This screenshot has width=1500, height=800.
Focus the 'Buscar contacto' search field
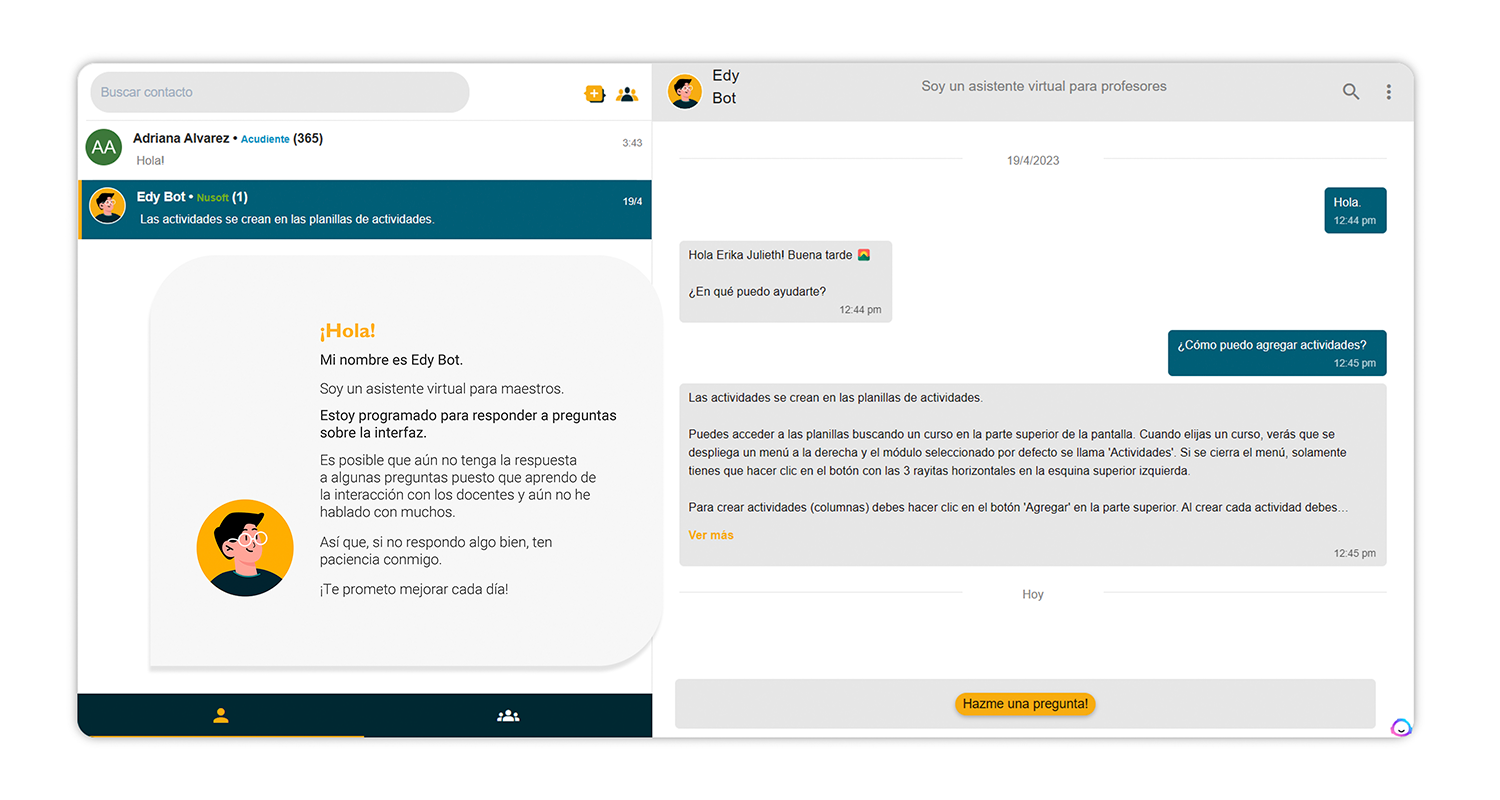coord(280,92)
